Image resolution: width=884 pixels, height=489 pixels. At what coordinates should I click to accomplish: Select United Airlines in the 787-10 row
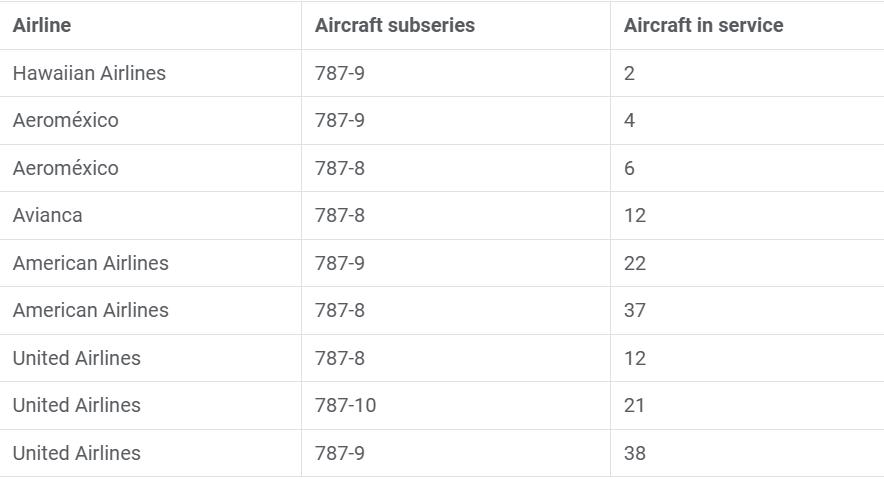[x=76, y=405]
